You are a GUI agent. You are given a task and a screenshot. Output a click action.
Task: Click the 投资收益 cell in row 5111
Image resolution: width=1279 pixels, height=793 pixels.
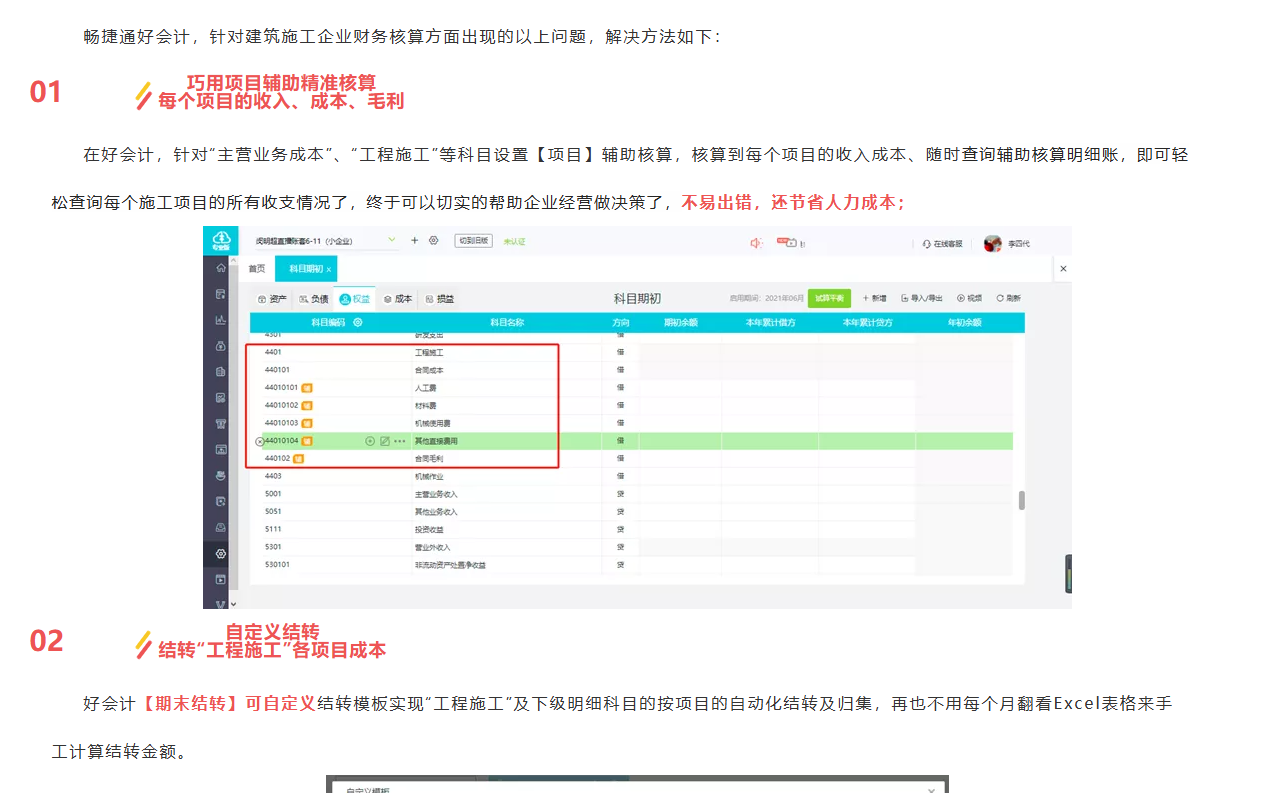pos(429,529)
